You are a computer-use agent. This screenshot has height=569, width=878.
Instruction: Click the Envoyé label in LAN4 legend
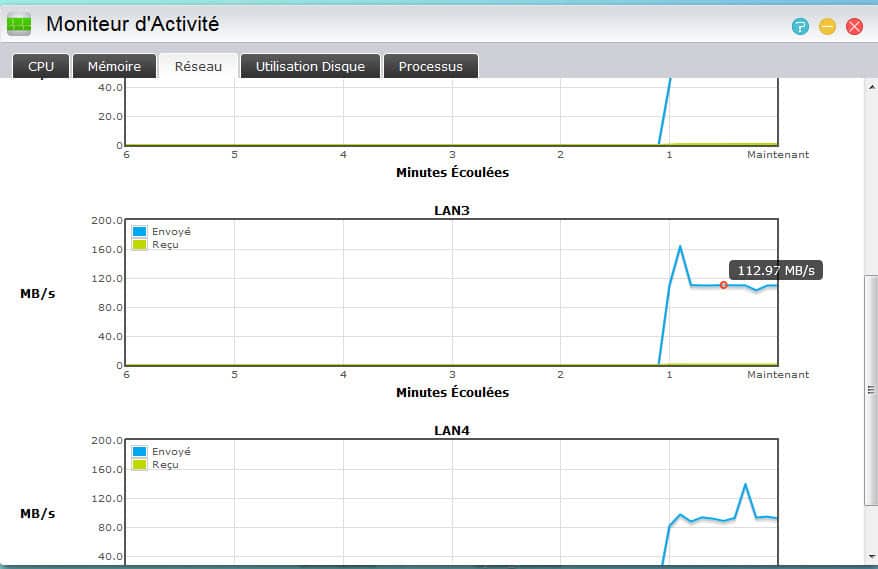[x=171, y=451]
